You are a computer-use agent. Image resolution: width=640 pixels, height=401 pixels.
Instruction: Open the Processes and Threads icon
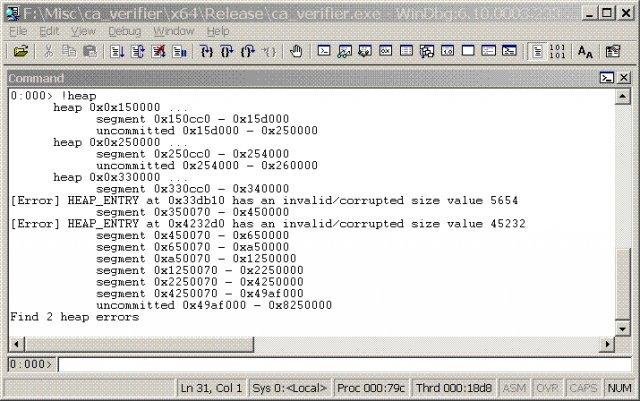(x=489, y=51)
